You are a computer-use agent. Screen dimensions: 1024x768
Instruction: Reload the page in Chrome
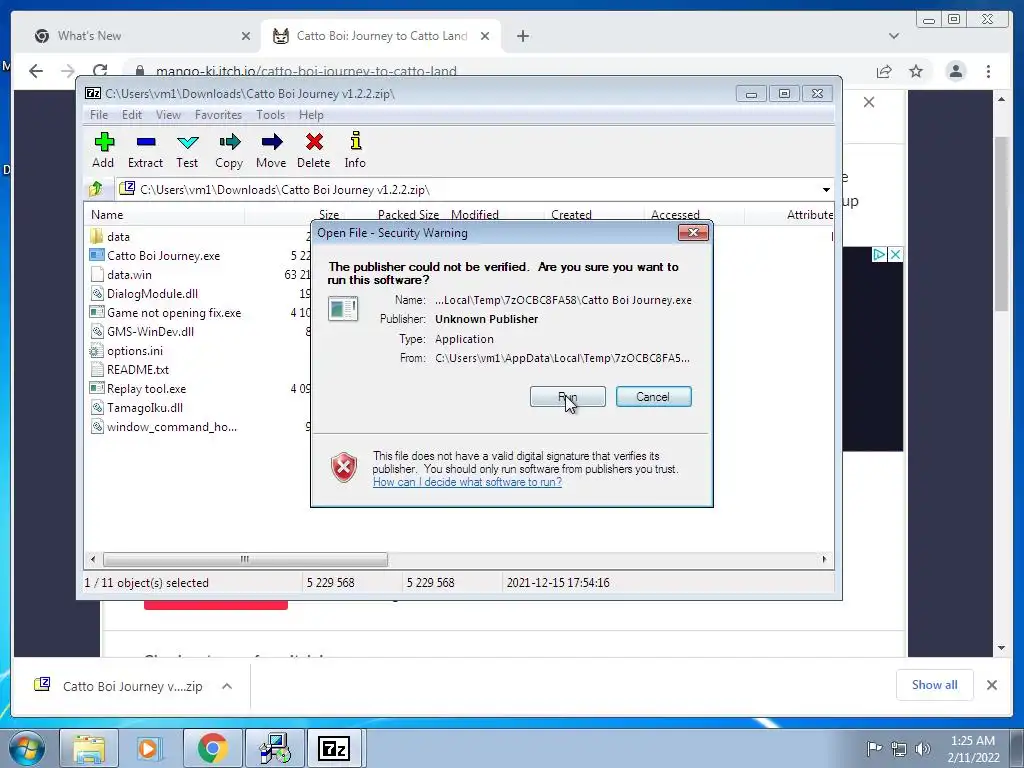[x=100, y=71]
